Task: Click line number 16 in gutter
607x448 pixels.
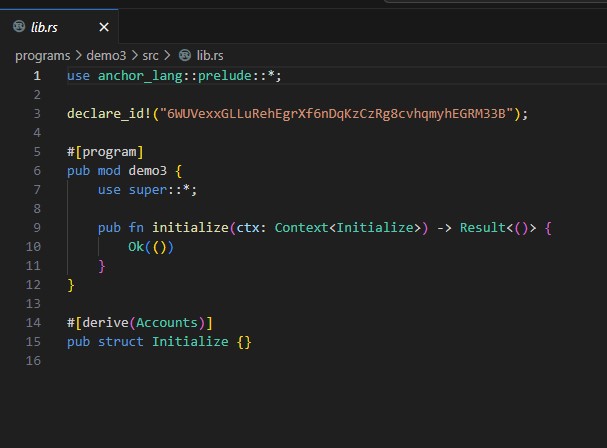Action: 33,360
